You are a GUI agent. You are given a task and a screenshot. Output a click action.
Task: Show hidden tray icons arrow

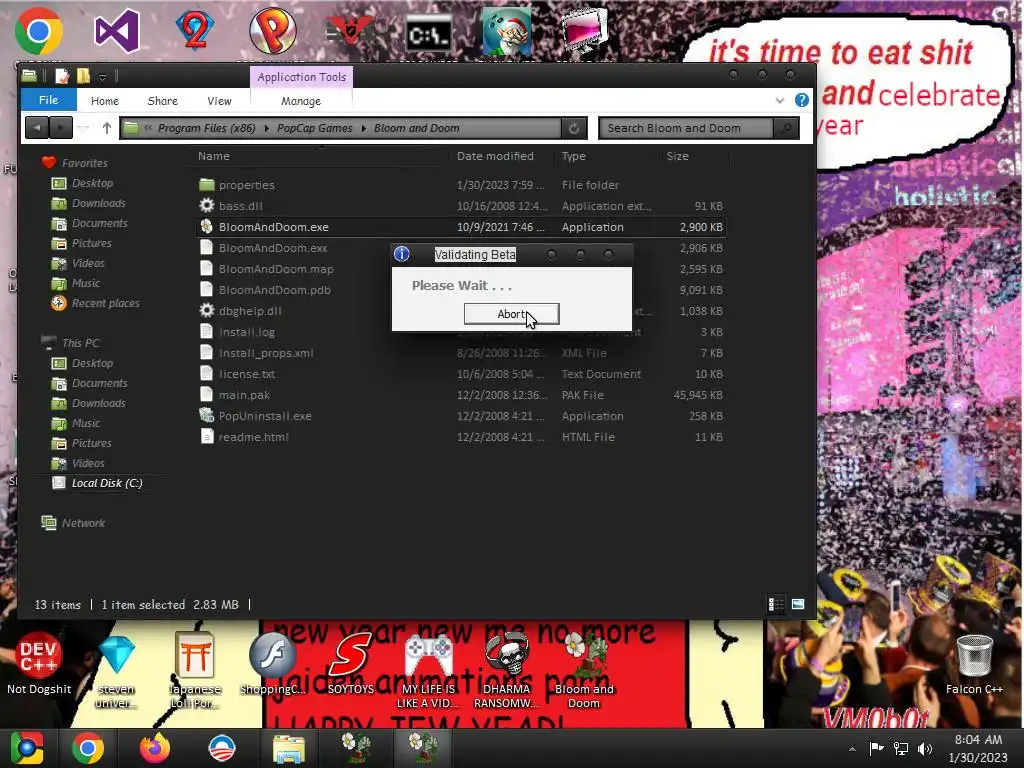point(852,749)
